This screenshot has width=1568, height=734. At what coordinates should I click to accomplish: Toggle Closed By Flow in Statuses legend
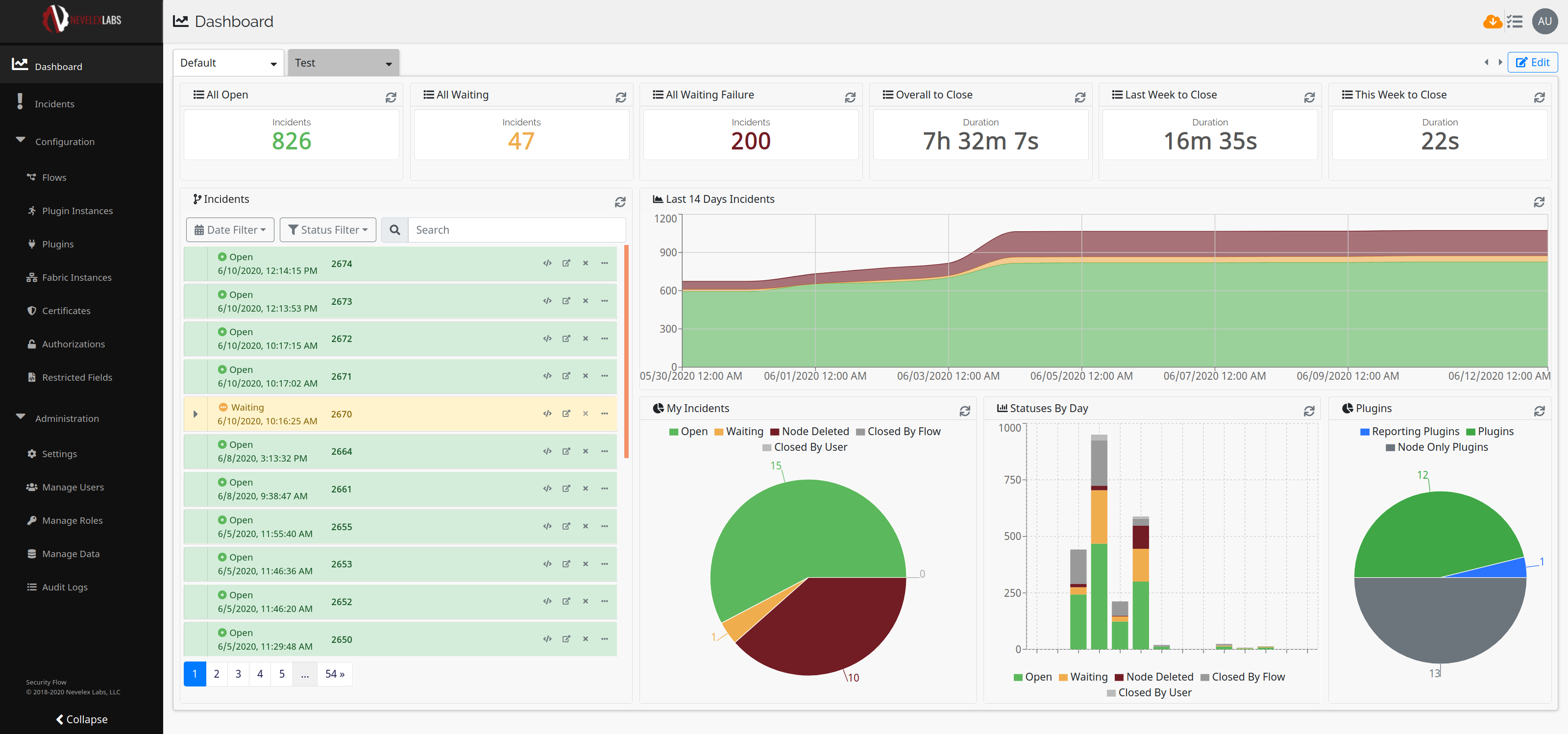(1242, 677)
